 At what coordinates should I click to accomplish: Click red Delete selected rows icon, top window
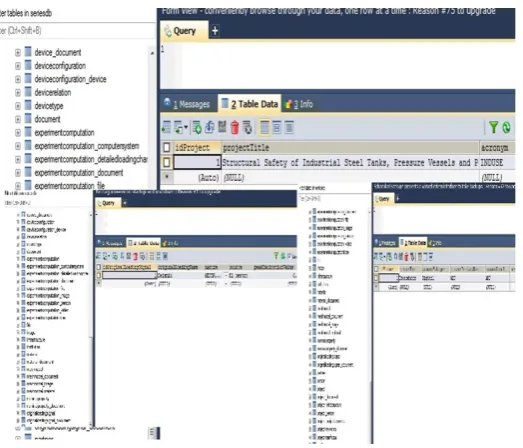click(235, 127)
